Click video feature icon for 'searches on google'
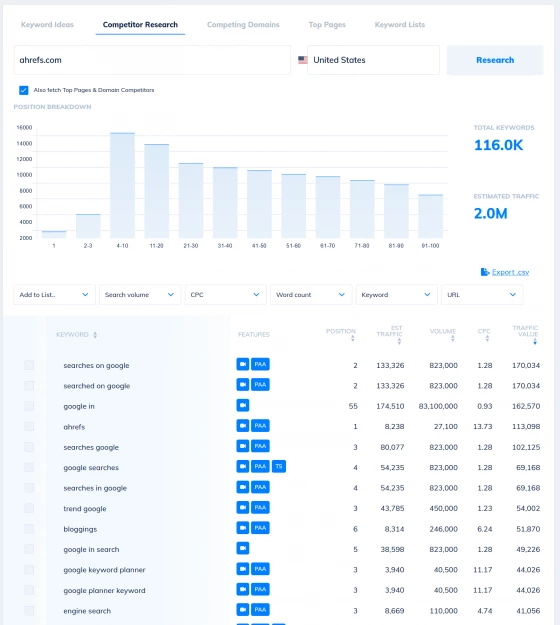The height and width of the screenshot is (625, 560). pos(242,364)
